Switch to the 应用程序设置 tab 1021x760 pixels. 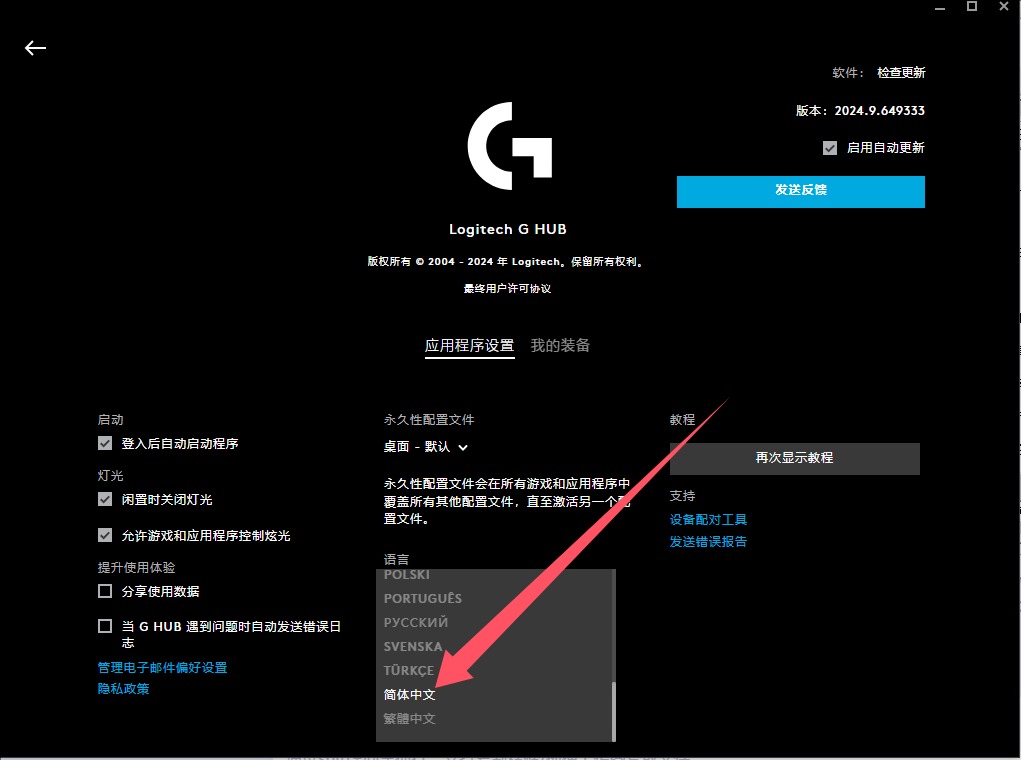click(x=469, y=345)
